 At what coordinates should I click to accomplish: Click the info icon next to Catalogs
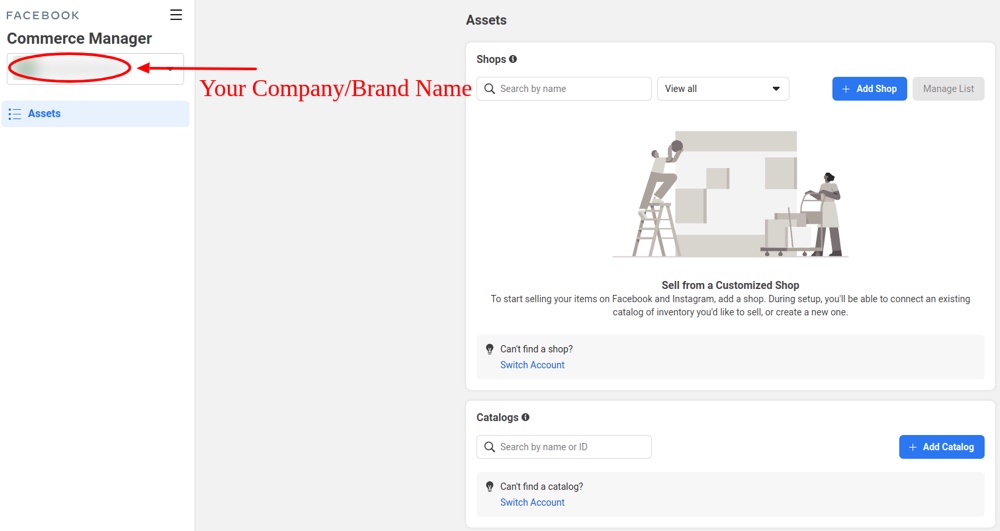click(525, 418)
